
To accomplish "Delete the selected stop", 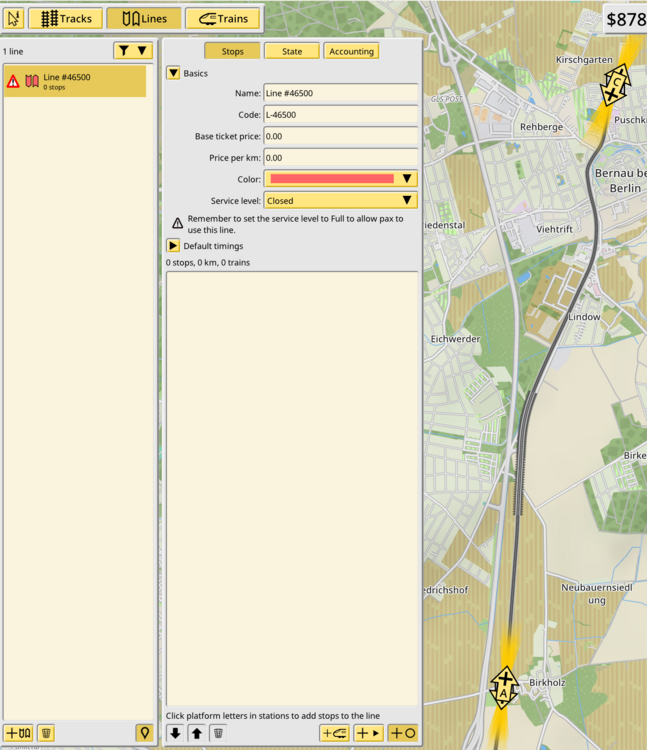I will pyautogui.click(x=218, y=733).
